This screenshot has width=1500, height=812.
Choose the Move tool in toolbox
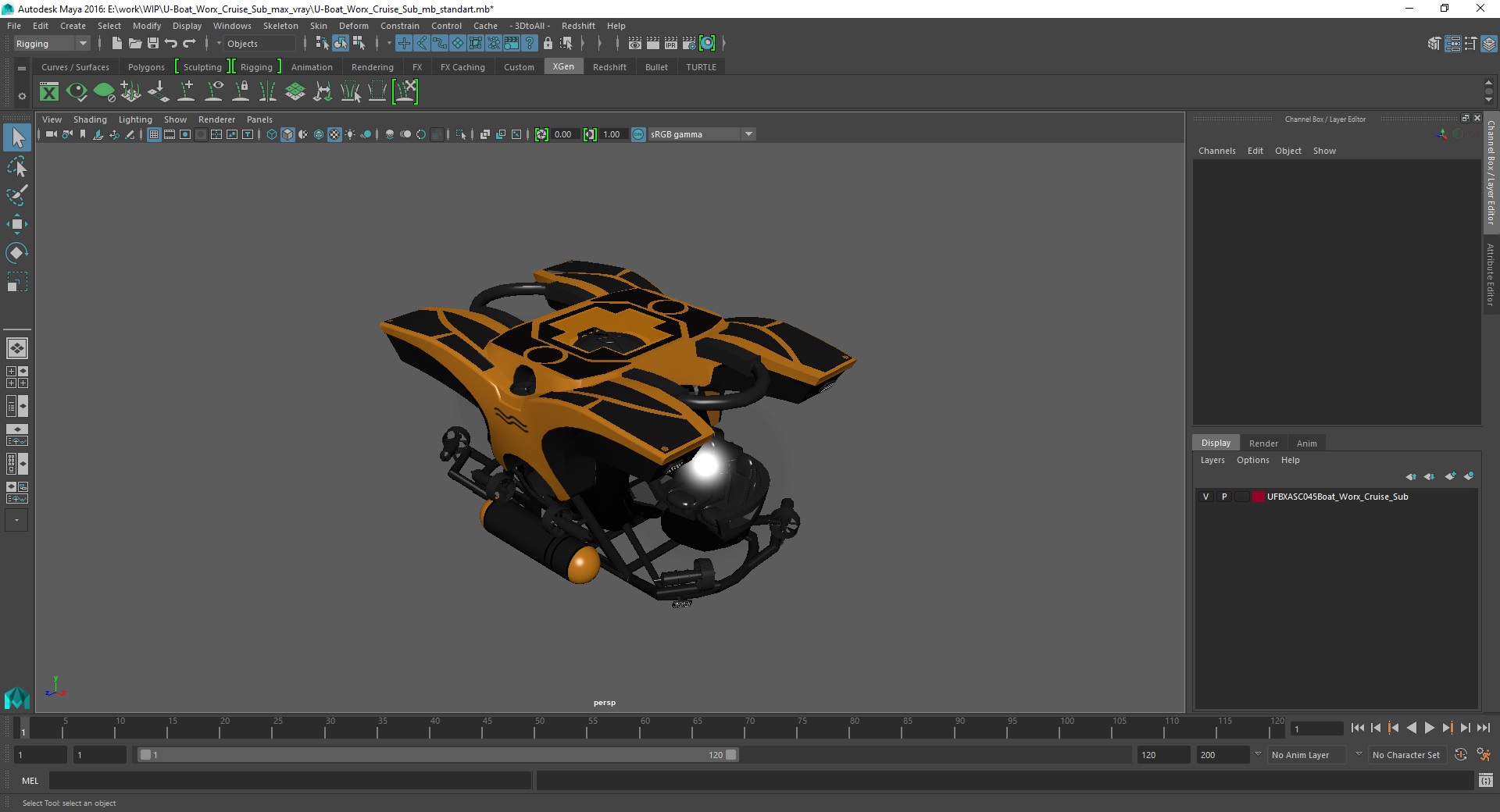17,224
